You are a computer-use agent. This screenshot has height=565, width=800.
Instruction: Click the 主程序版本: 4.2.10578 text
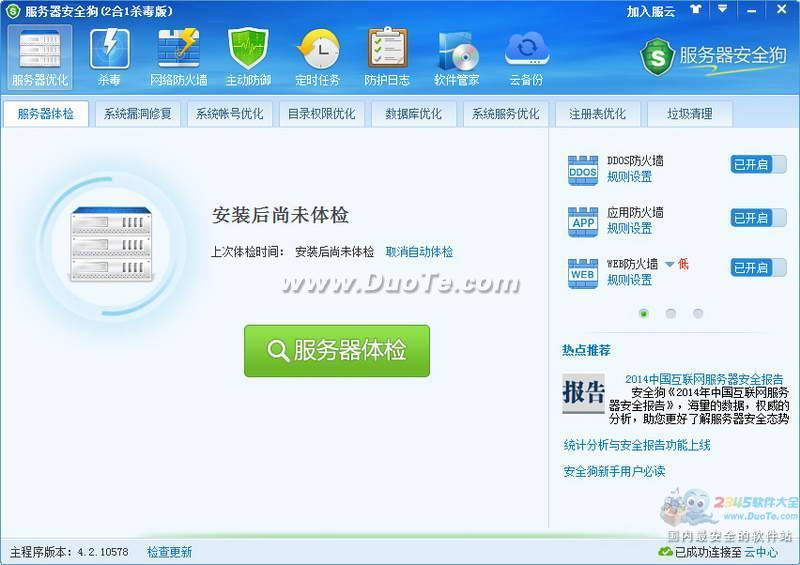pyautogui.click(x=69, y=552)
